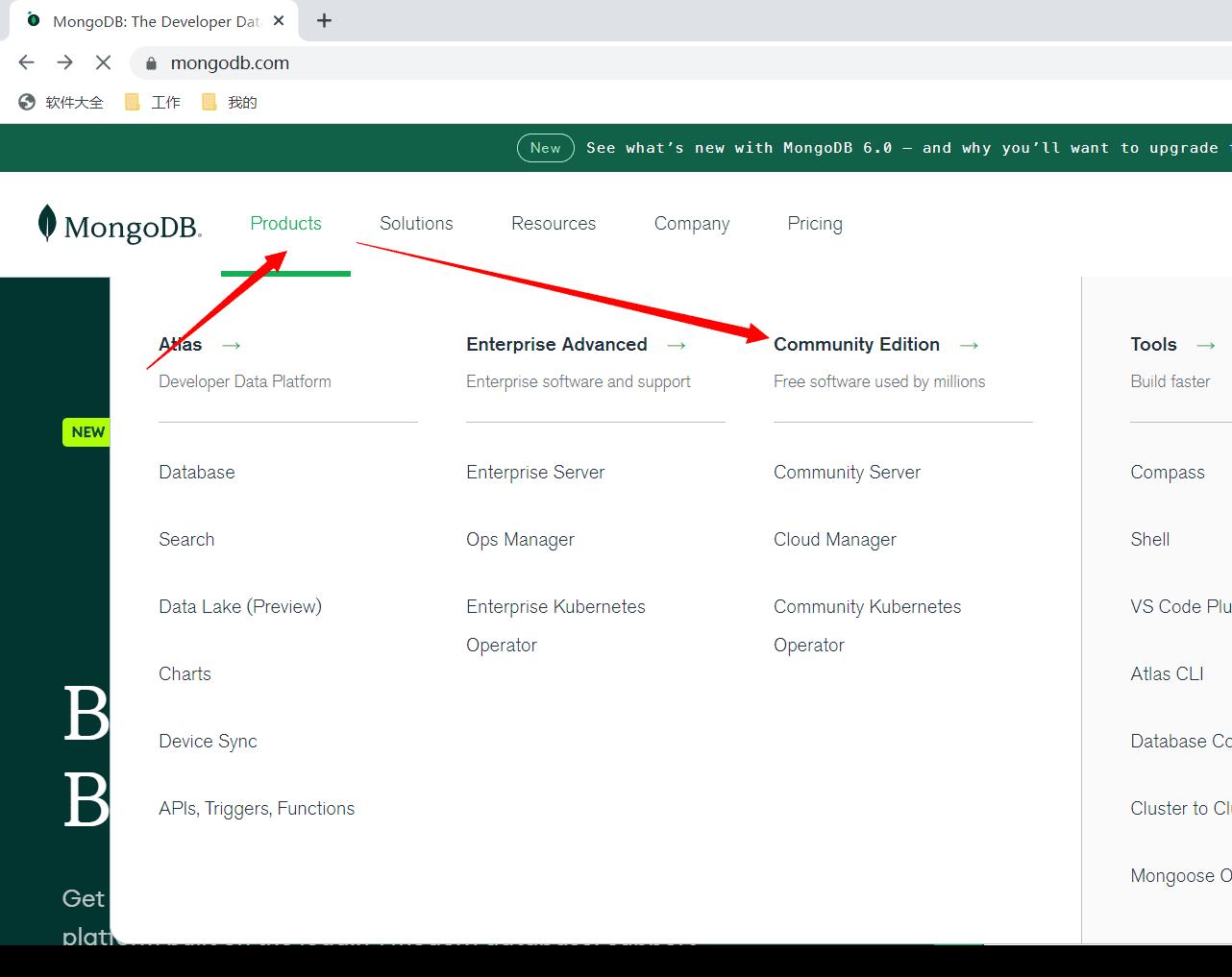Click the arrow next to Community Edition
1232x977 pixels.
pos(969,345)
